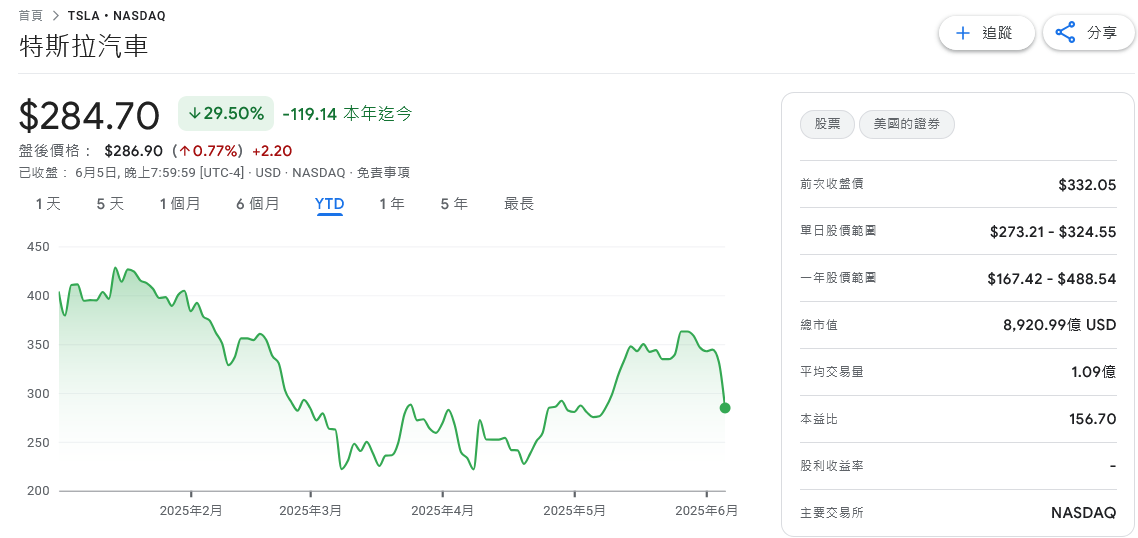Click the 2025年3月 axis label
Screen dimensions: 1138x538
311,511
